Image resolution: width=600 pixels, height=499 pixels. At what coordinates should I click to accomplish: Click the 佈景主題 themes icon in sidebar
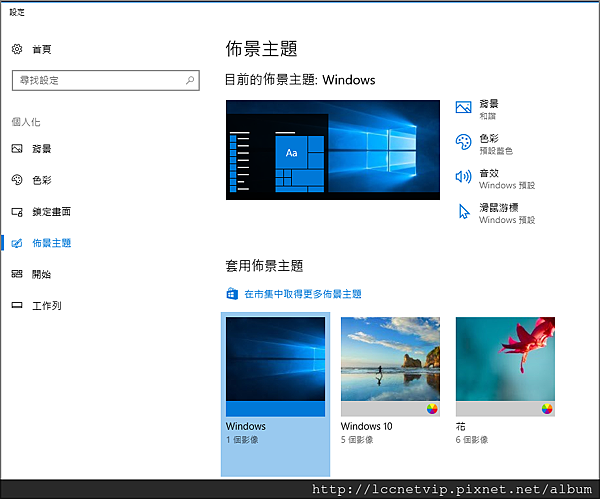click(x=17, y=243)
